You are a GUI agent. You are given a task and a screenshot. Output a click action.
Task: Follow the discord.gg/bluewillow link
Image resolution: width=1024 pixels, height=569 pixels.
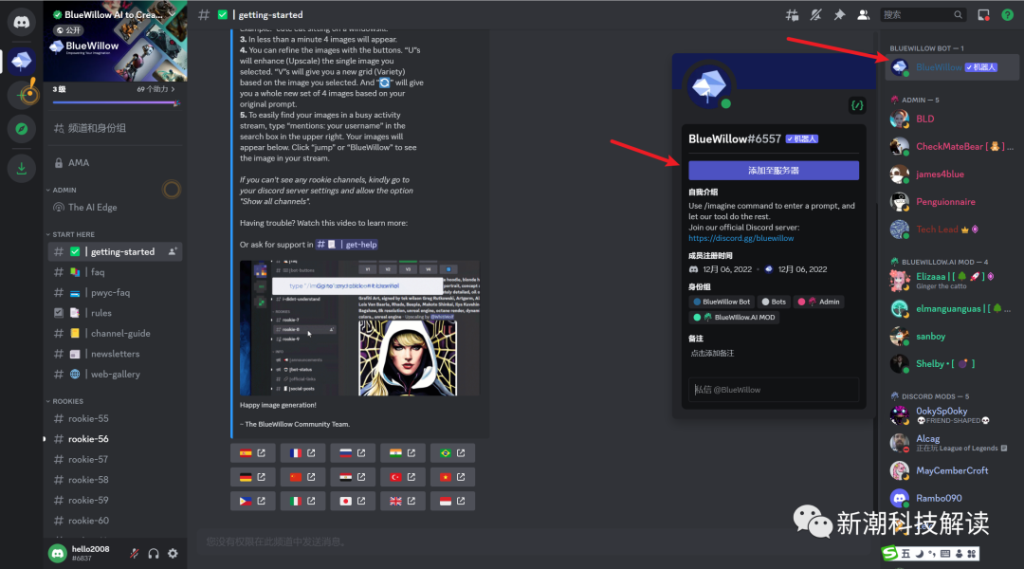(741, 239)
